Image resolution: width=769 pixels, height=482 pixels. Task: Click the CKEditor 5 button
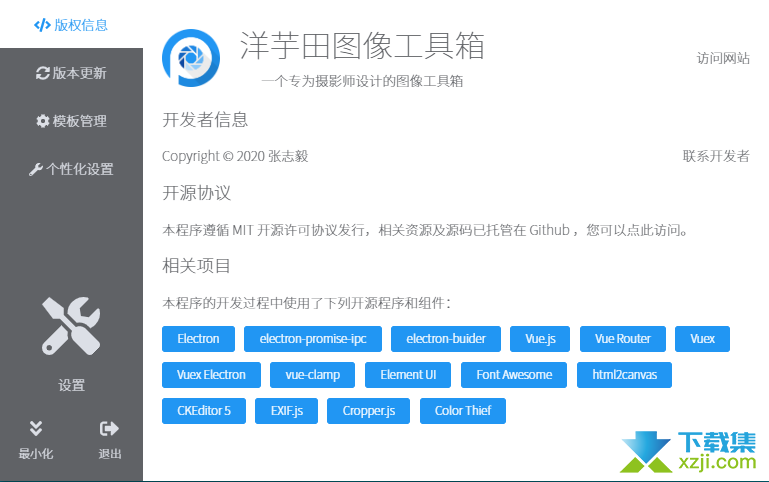pyautogui.click(x=204, y=410)
